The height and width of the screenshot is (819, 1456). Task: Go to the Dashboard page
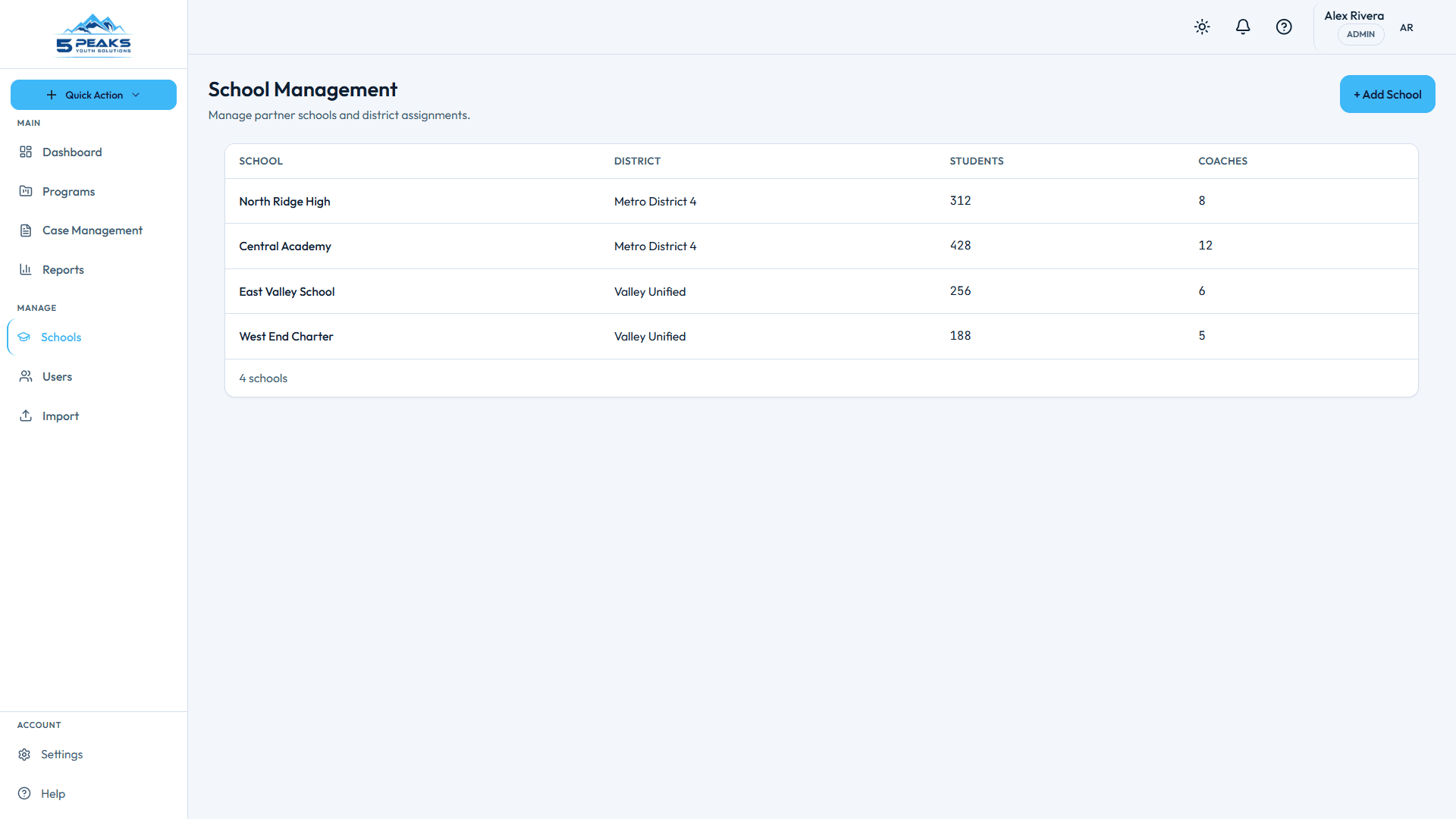(x=93, y=152)
